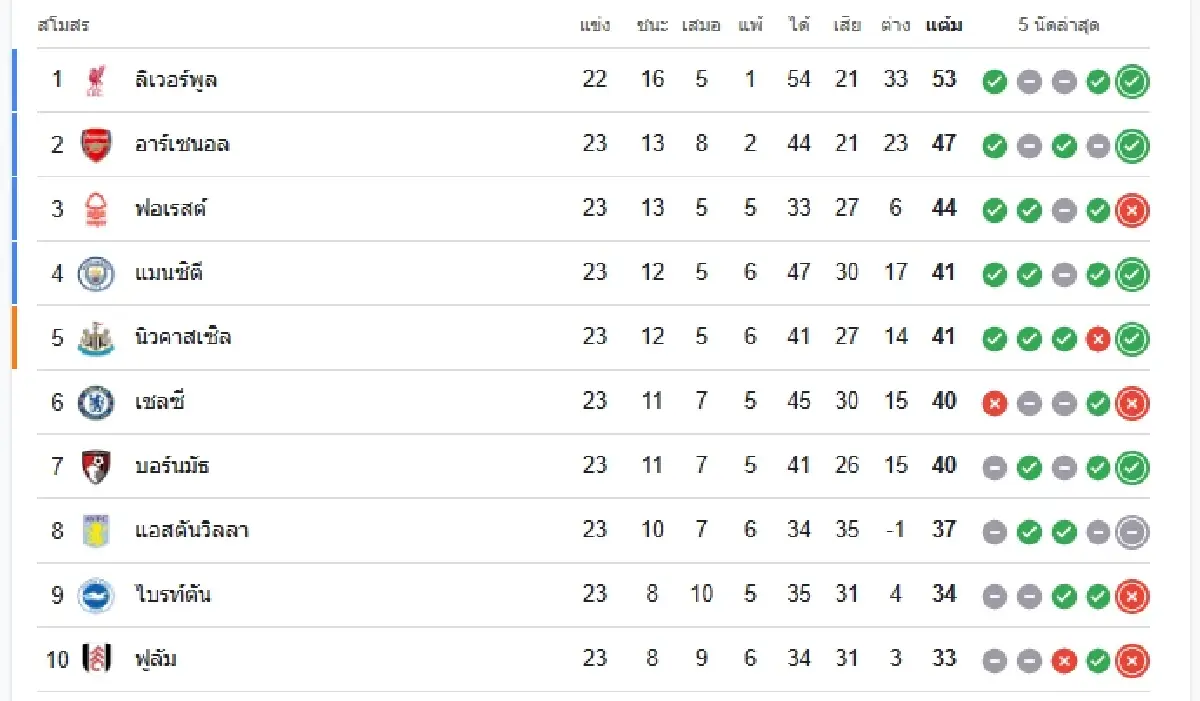Click the 5 นัดล่าสุด column header
This screenshot has width=1200, height=701.
click(x=1059, y=26)
